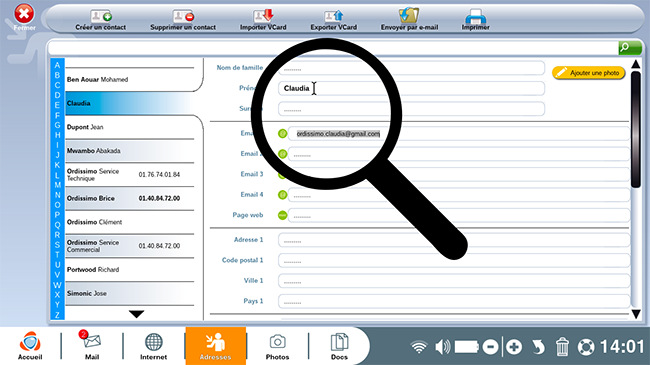650x365 pixels.
Task: Click form scrollbar down arrow
Action: click(636, 314)
